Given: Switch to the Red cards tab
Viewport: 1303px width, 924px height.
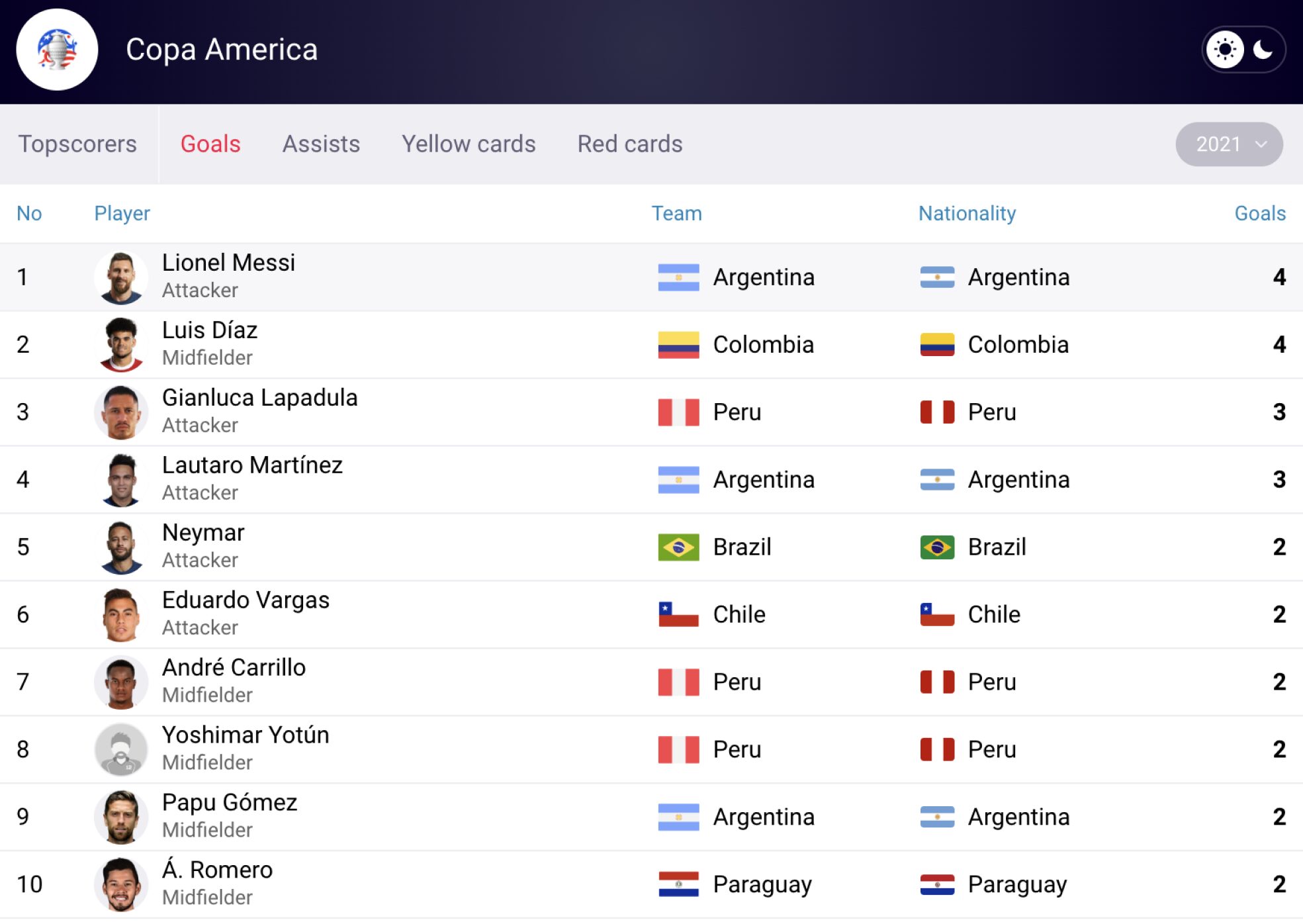Looking at the screenshot, I should click(629, 144).
